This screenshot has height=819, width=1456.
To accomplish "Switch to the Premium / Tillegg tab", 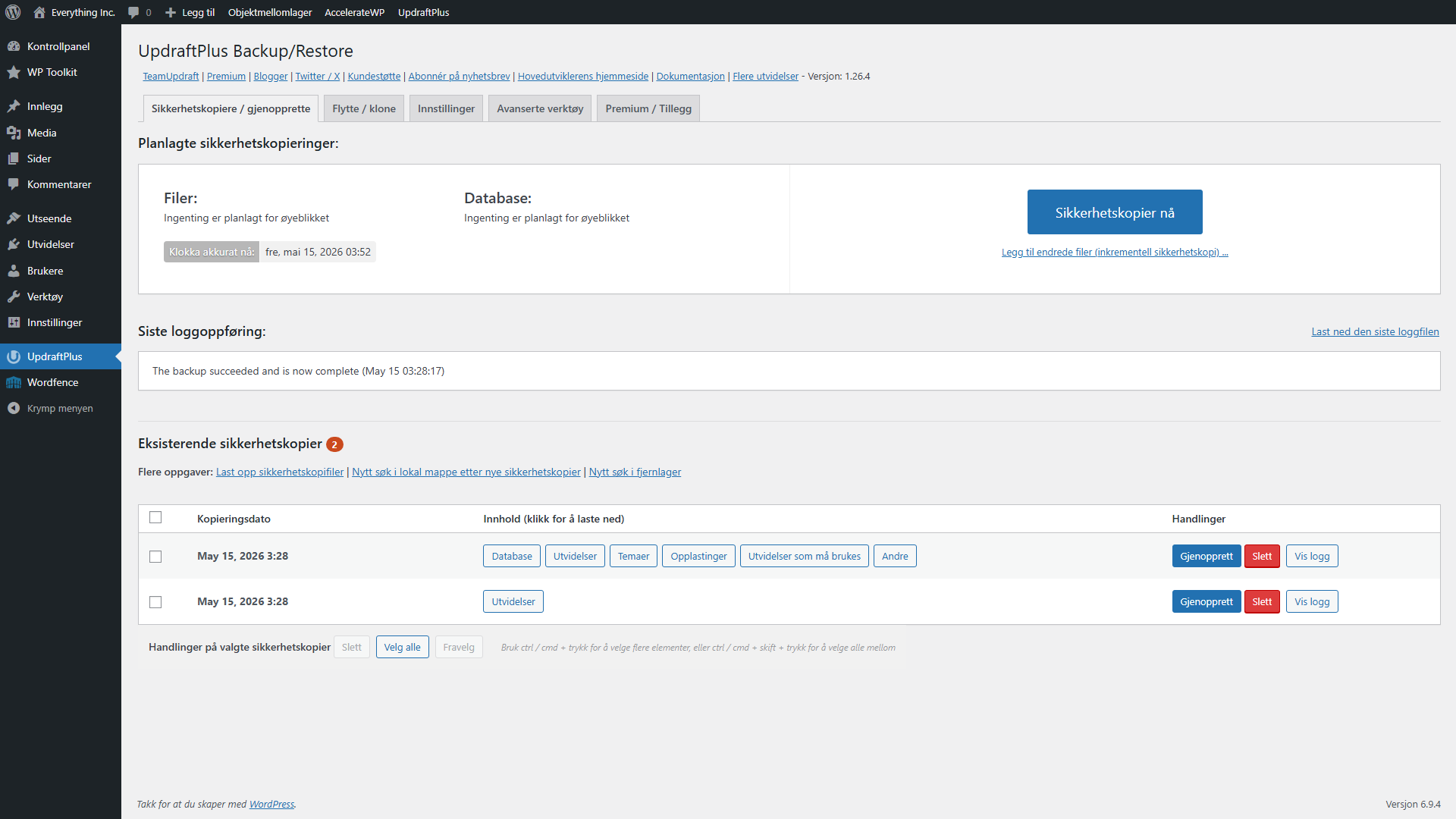I will coord(648,108).
